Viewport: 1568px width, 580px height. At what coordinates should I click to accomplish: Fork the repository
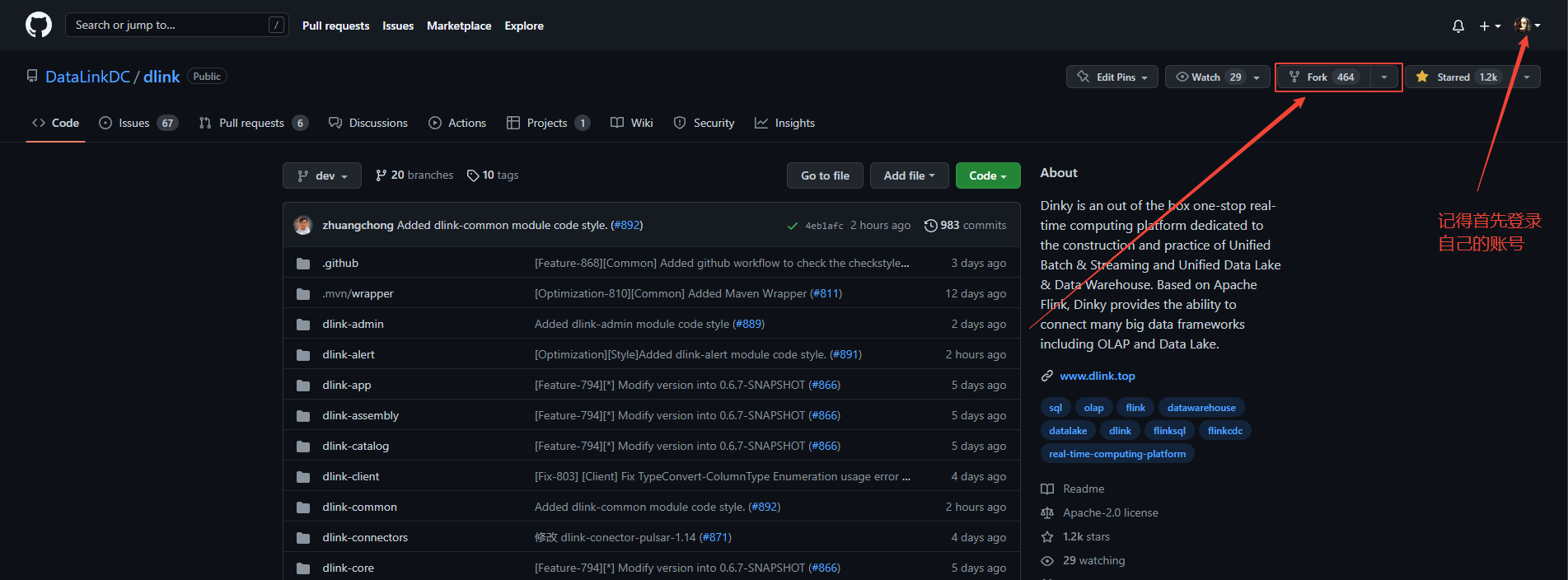point(1324,77)
